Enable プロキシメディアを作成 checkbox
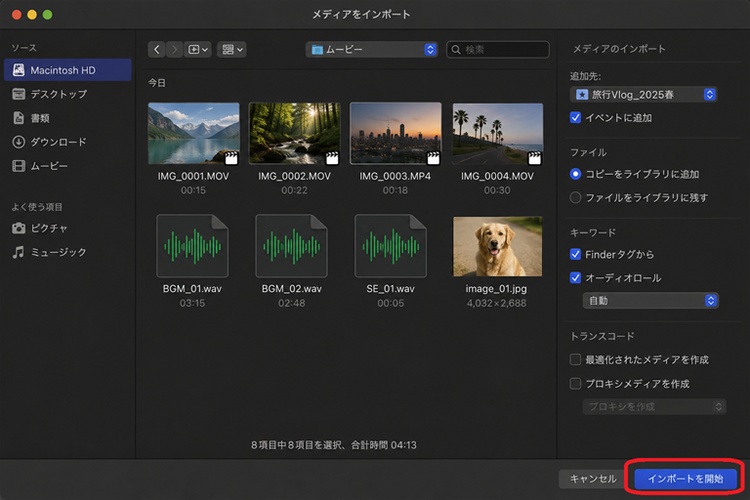The image size is (750, 500). point(575,383)
